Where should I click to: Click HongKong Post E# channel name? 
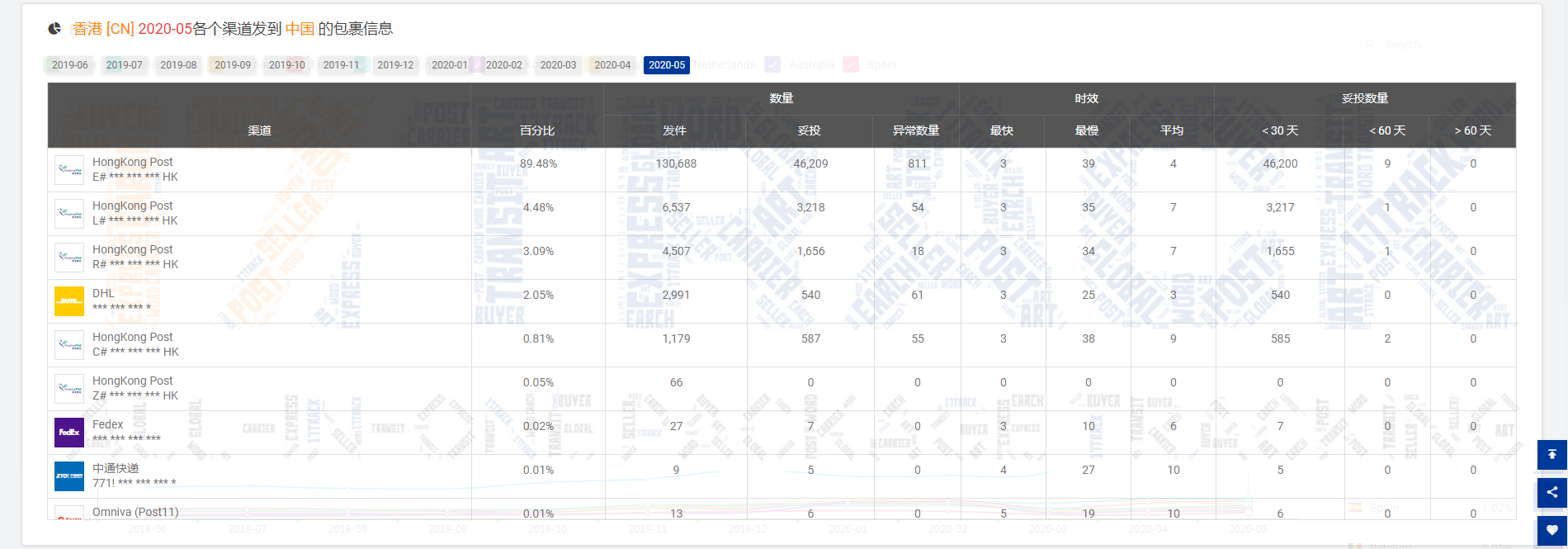coord(133,162)
